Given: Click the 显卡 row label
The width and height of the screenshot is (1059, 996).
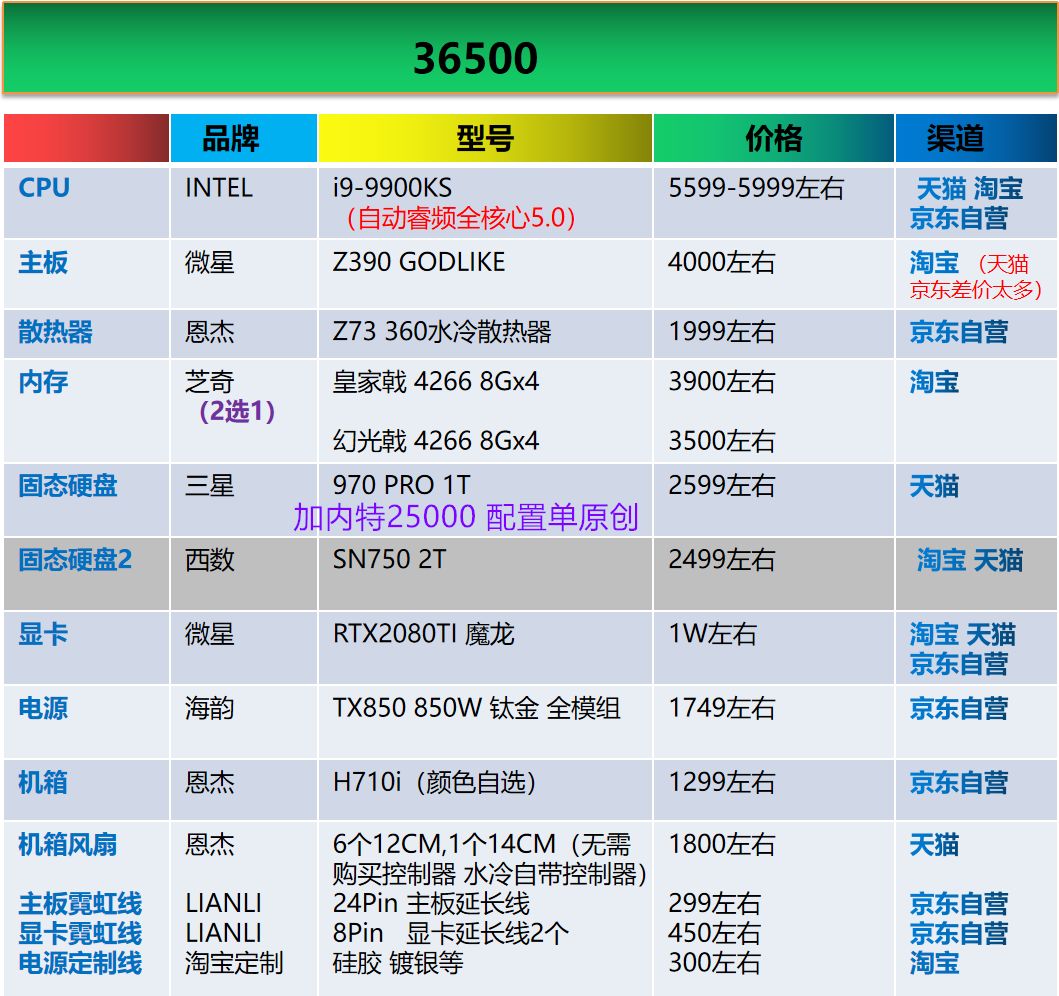Looking at the screenshot, I should pos(43,634).
